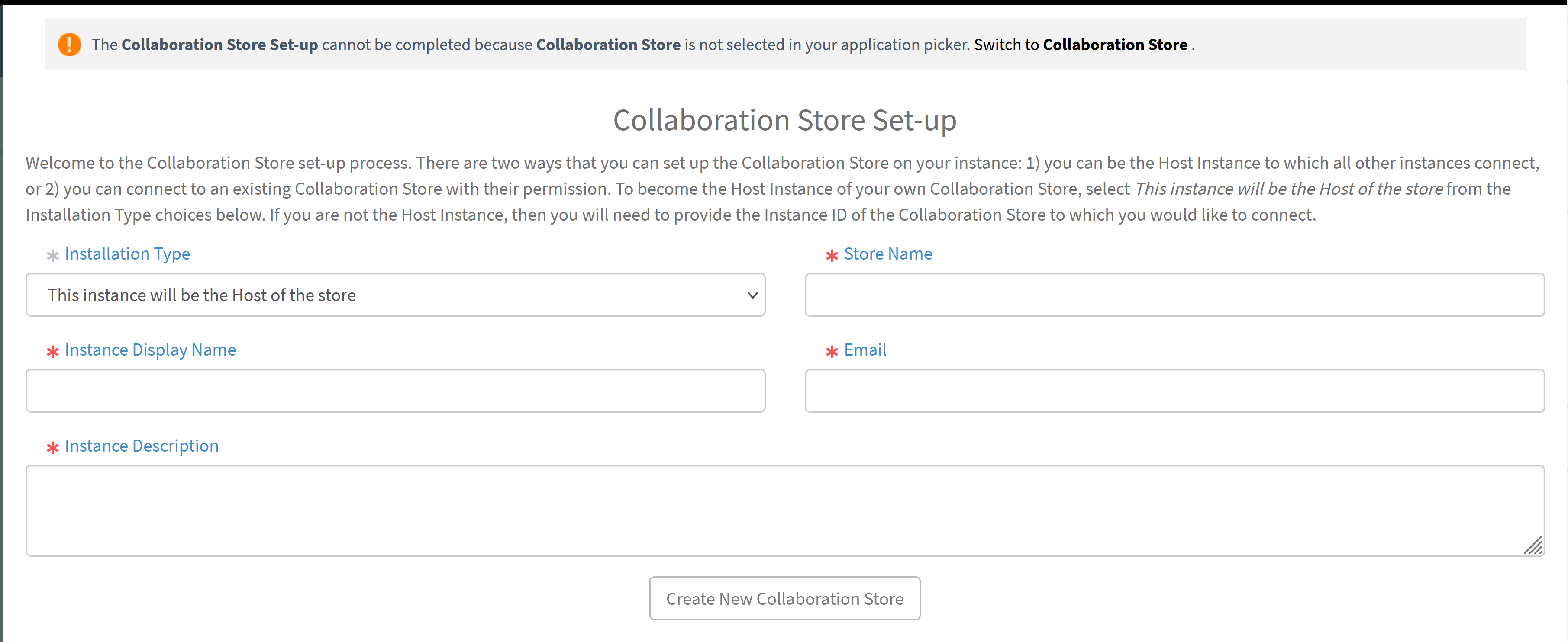Image resolution: width=1568 pixels, height=642 pixels.
Task: Click the red asterisk beside Email
Action: [832, 352]
